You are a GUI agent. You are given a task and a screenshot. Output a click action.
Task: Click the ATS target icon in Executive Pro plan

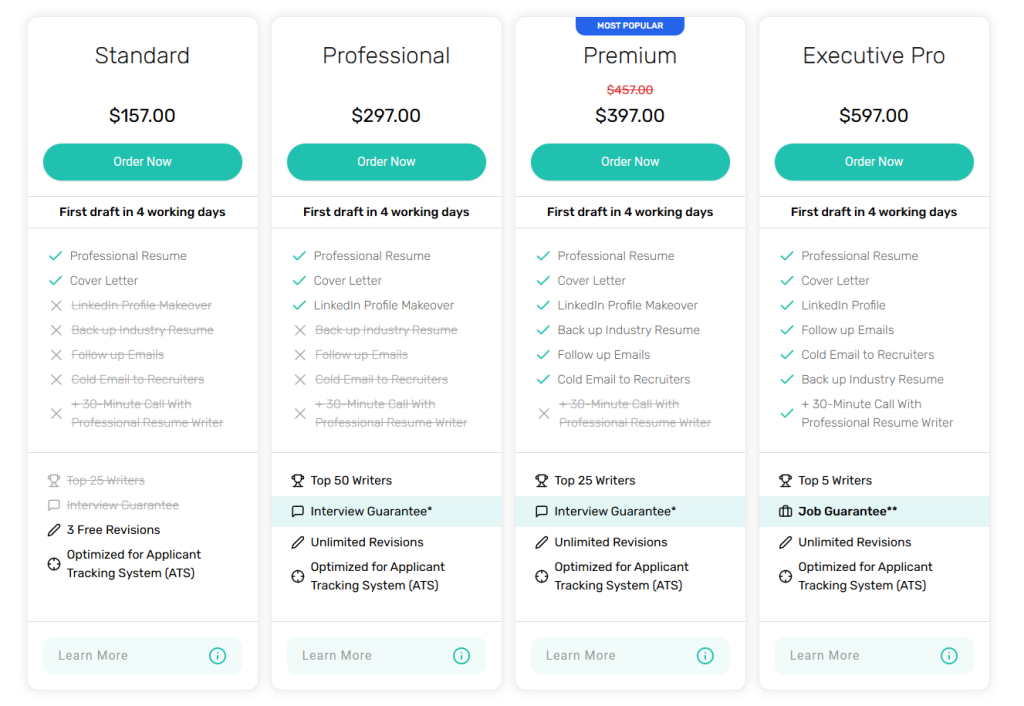pyautogui.click(x=785, y=576)
